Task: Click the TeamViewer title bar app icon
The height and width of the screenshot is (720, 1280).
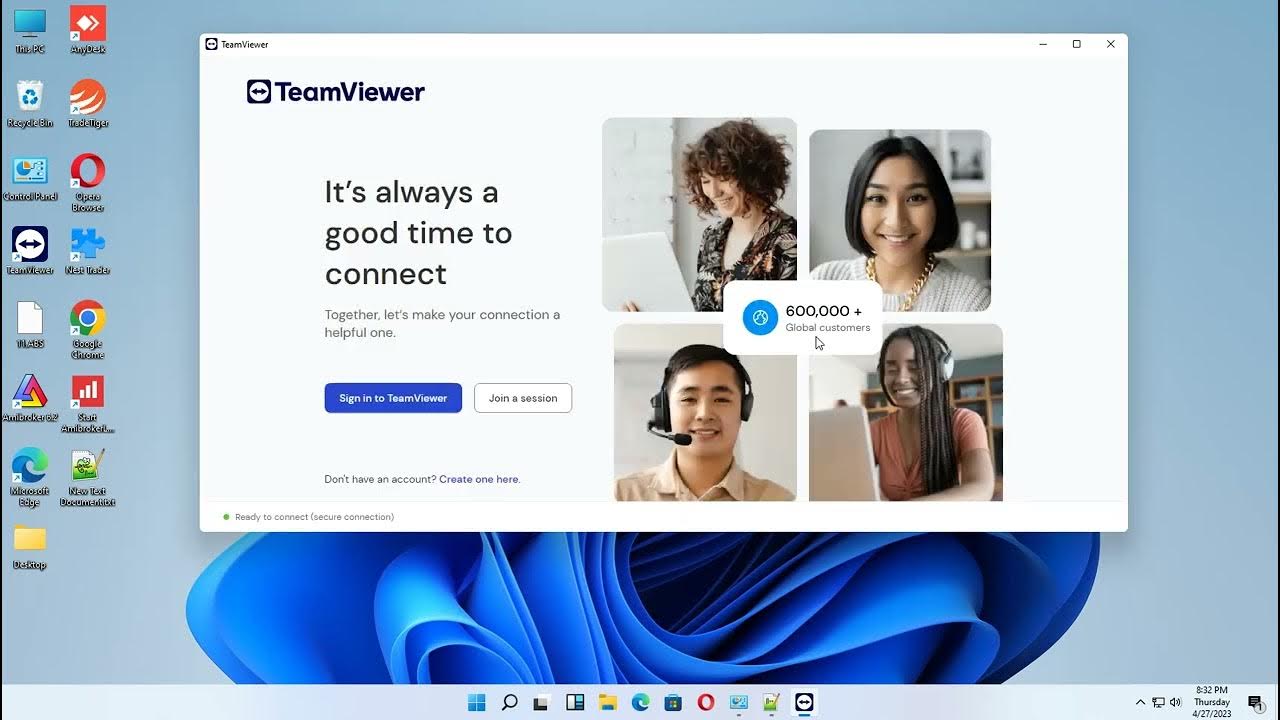Action: click(211, 44)
